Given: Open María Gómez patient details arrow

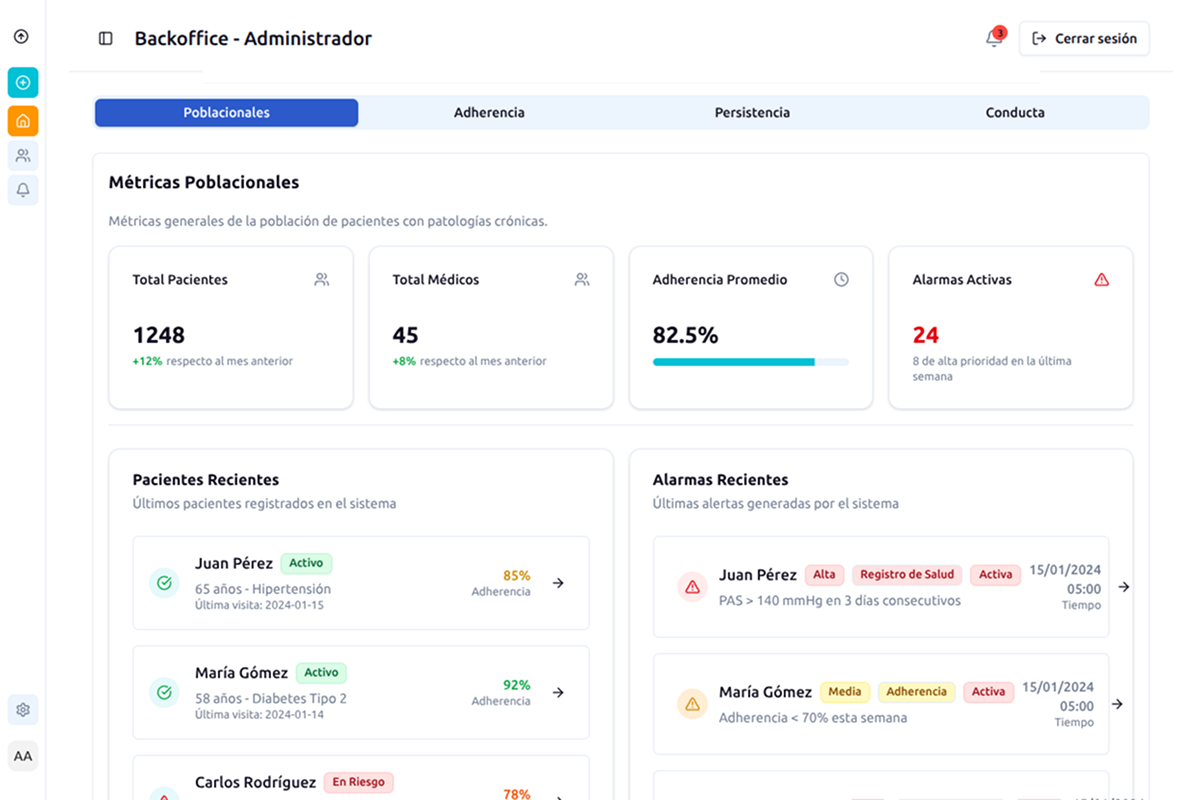Looking at the screenshot, I should 558,692.
